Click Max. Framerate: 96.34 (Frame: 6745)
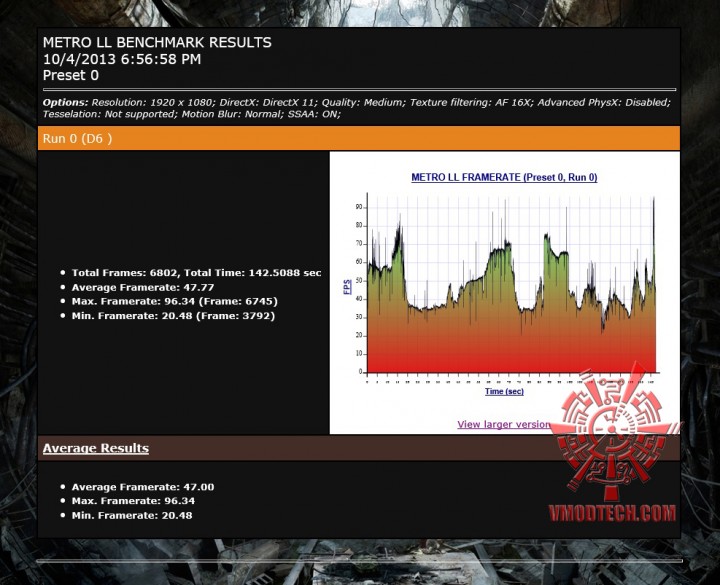The width and height of the screenshot is (720, 585). click(174, 301)
